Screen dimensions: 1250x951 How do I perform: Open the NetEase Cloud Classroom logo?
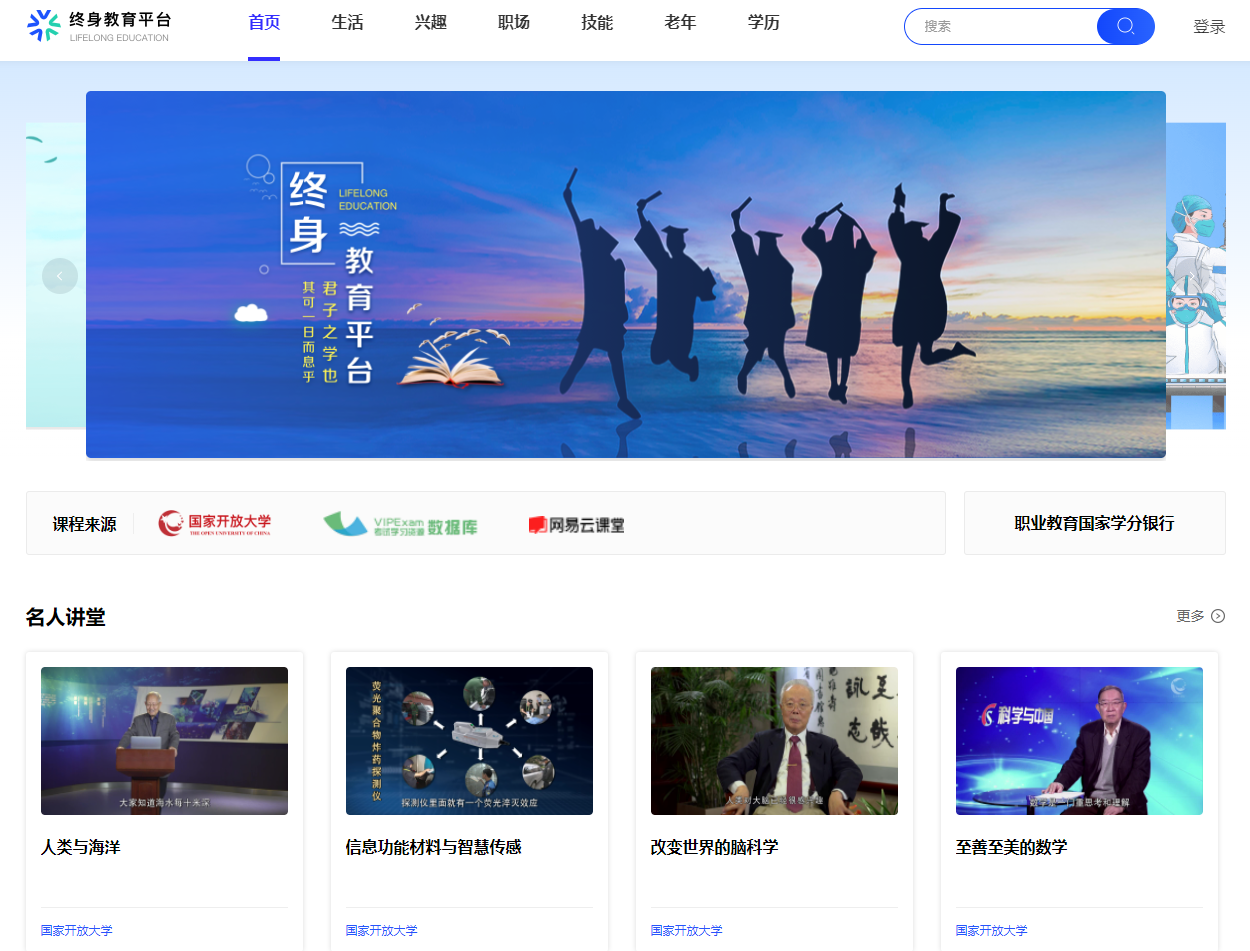(x=577, y=524)
